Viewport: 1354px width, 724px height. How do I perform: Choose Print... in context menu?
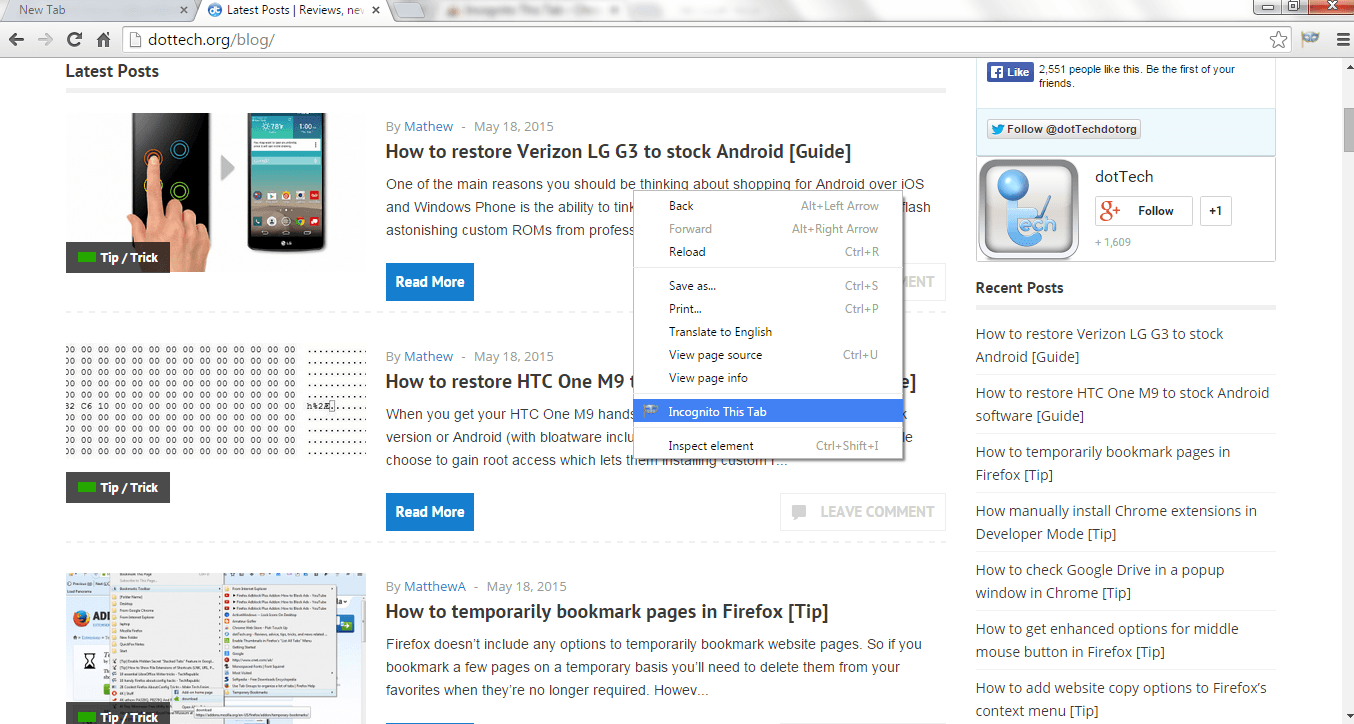pyautogui.click(x=768, y=309)
